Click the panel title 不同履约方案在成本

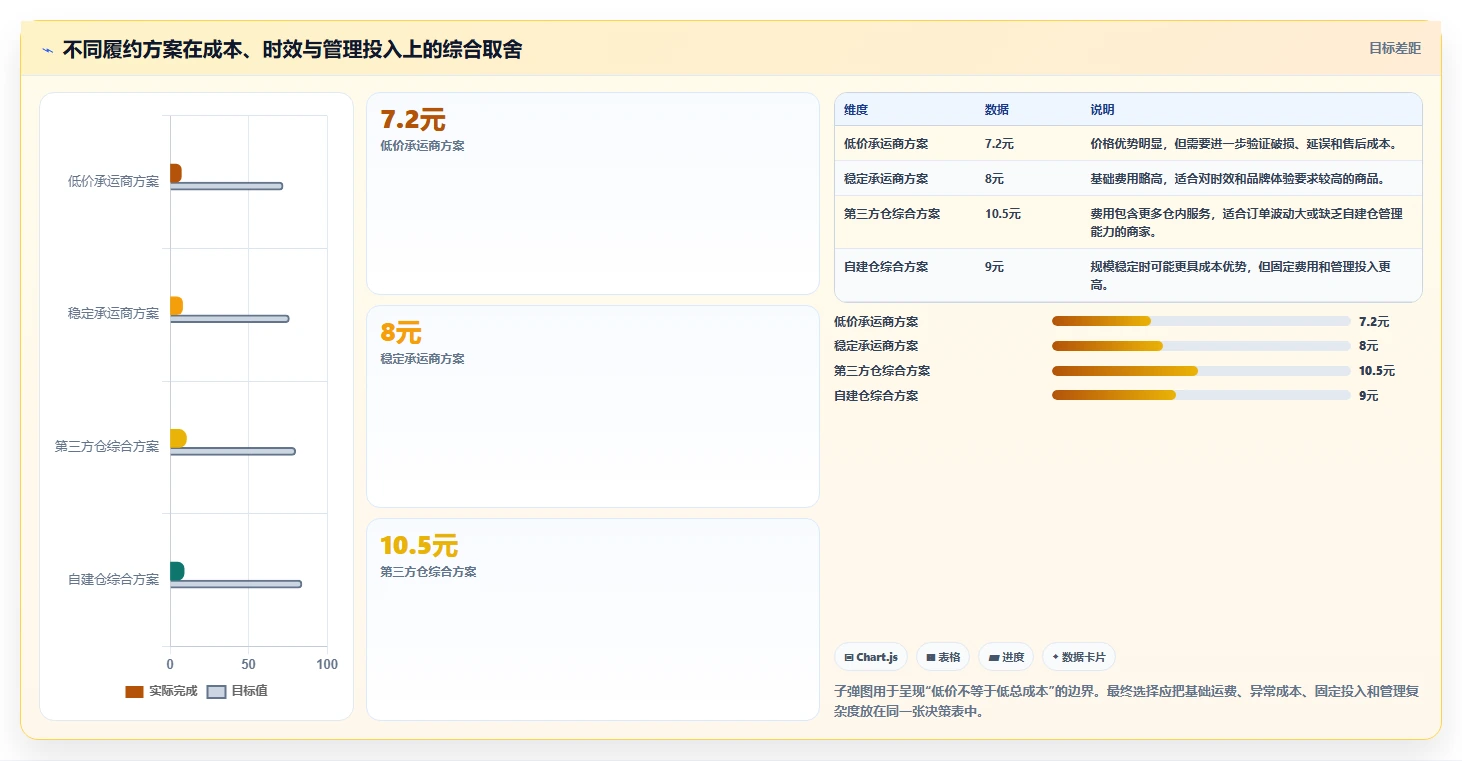tap(292, 50)
